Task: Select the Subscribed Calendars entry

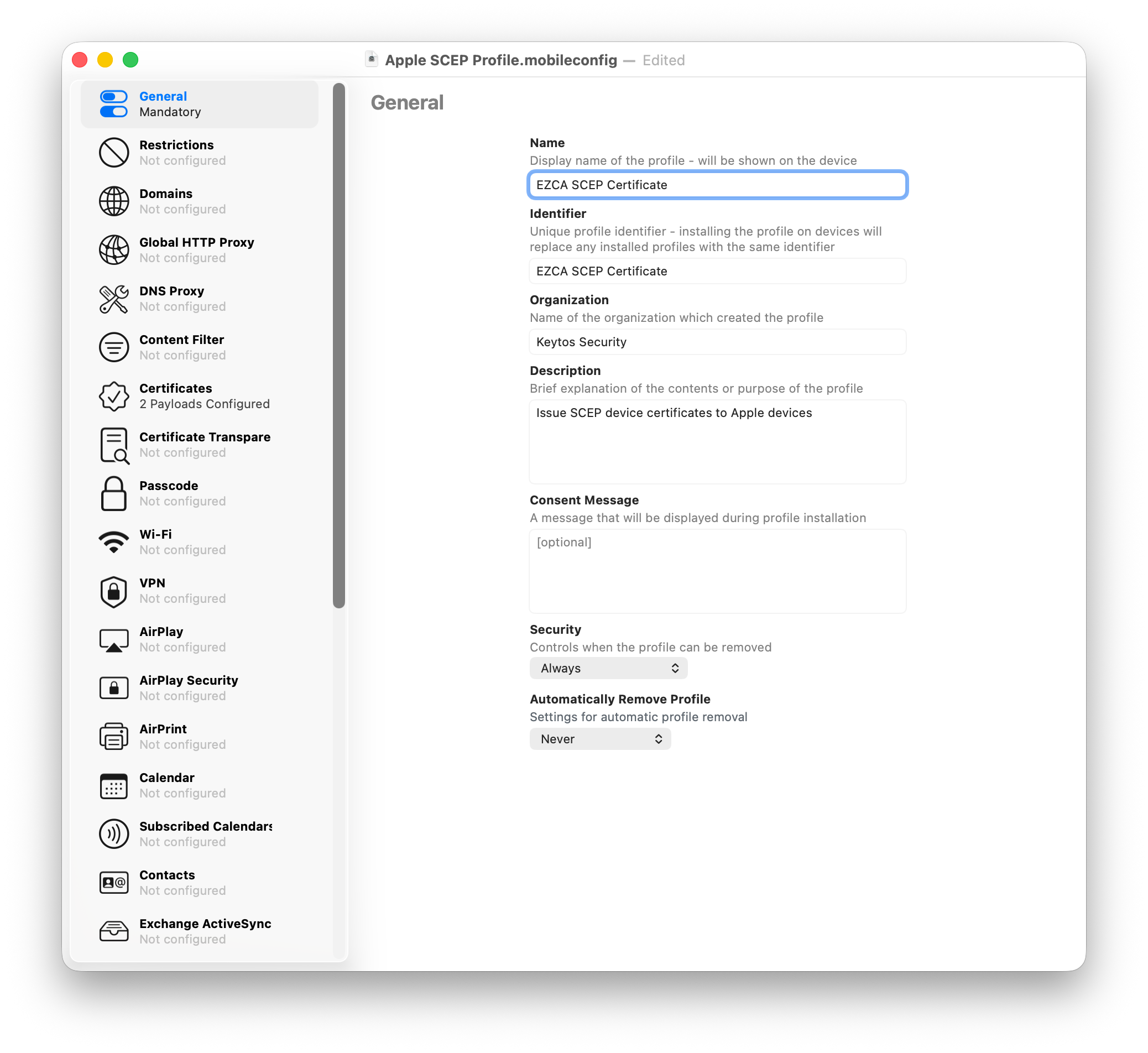Action: 205,833
